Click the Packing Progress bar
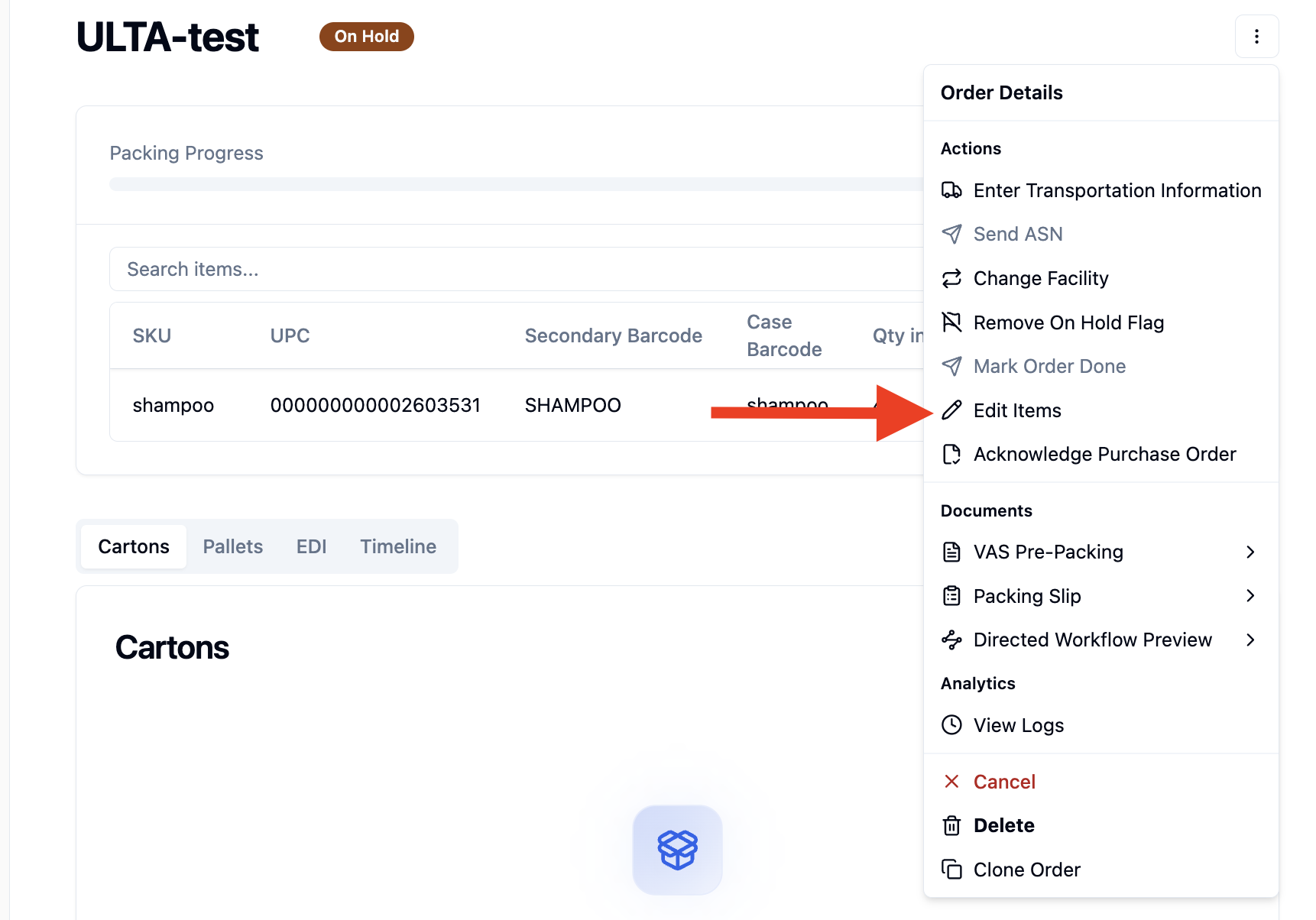This screenshot has height=920, width=1316. pos(517,184)
